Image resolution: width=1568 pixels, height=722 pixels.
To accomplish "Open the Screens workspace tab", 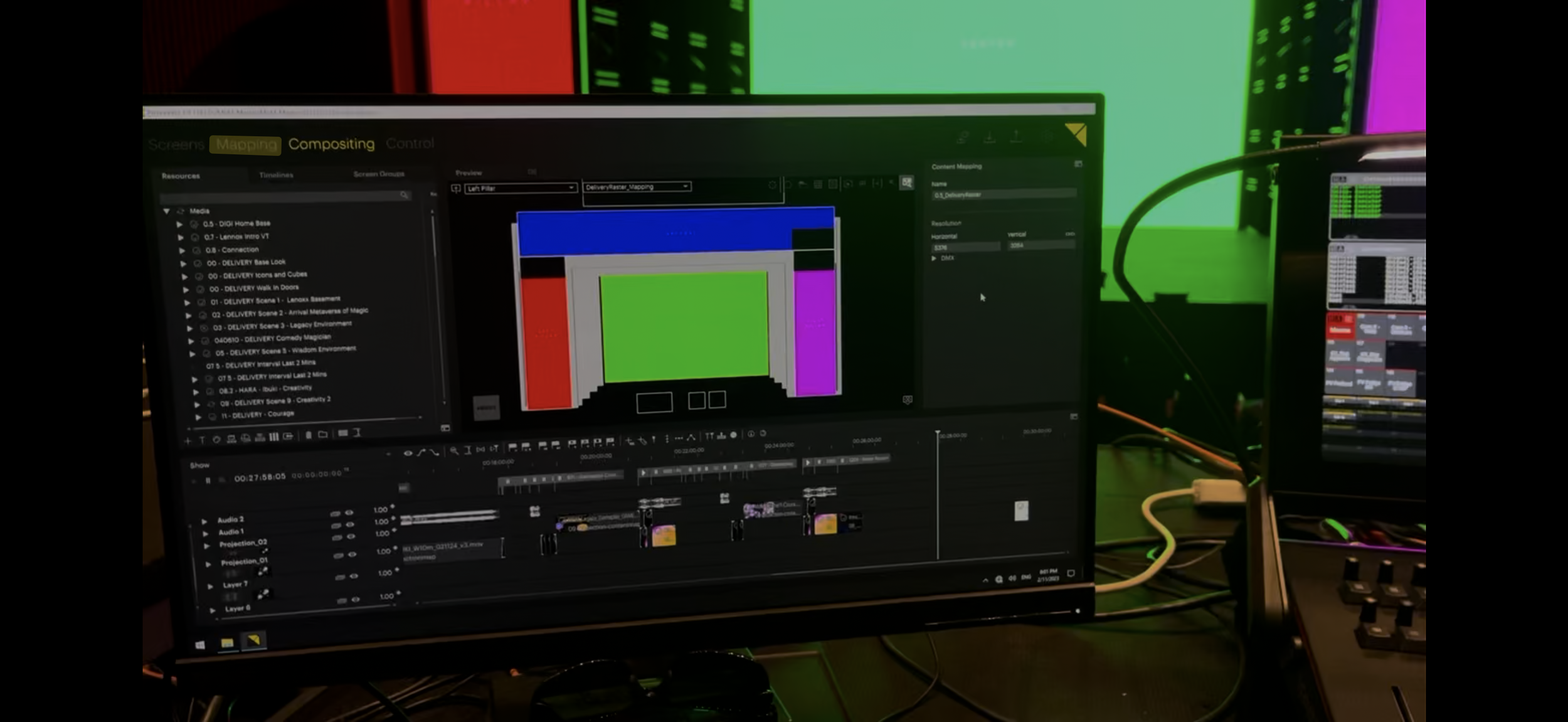I will coord(176,145).
